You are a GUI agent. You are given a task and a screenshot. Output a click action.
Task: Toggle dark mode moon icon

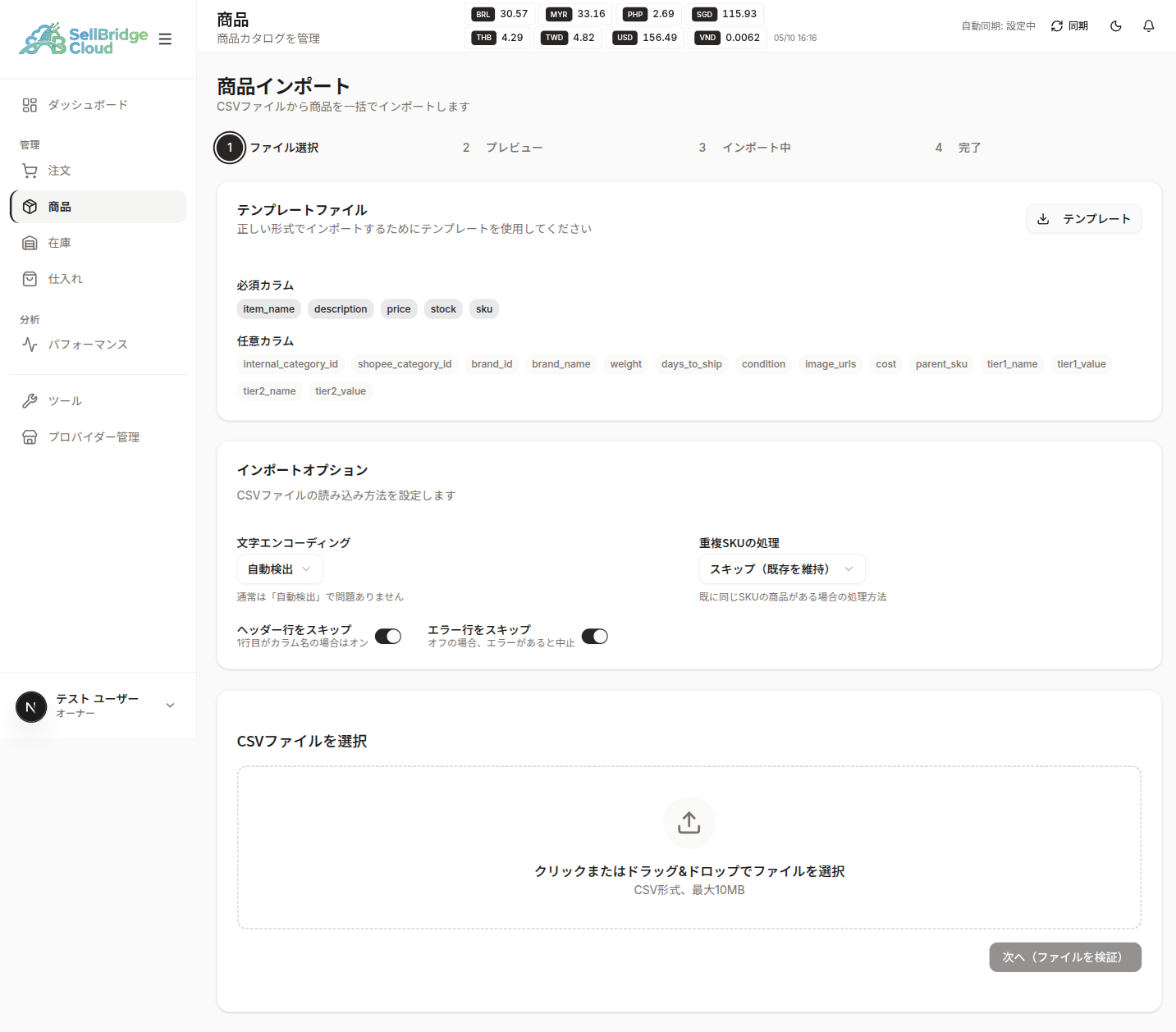click(x=1116, y=26)
